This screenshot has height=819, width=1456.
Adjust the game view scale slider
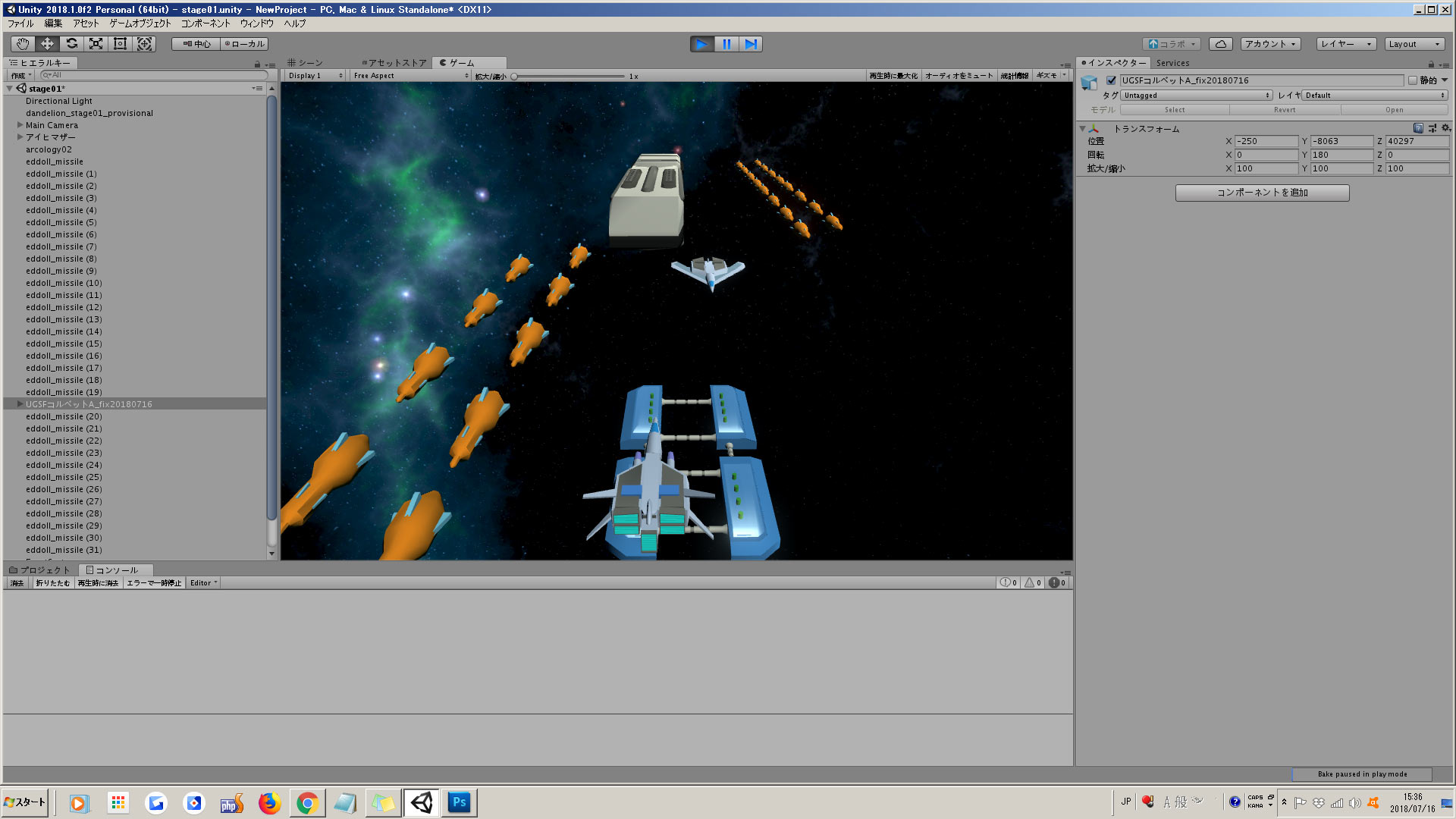(515, 77)
